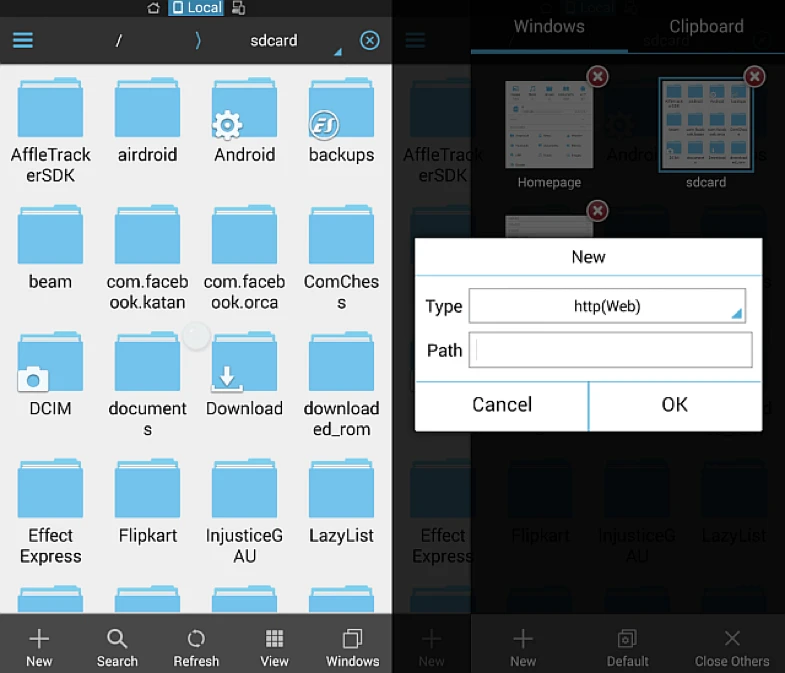The width and height of the screenshot is (785, 673).
Task: Select the sdcard window thumbnail
Action: (706, 125)
